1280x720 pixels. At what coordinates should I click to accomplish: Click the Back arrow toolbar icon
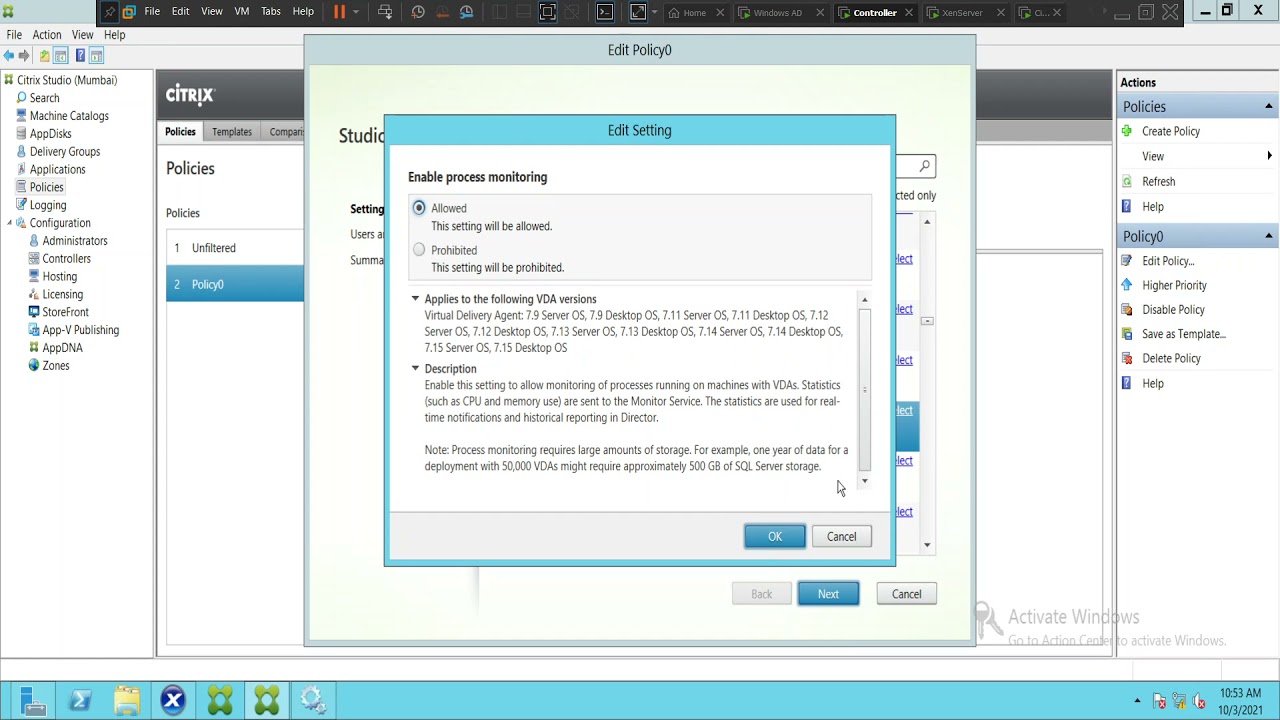point(9,56)
